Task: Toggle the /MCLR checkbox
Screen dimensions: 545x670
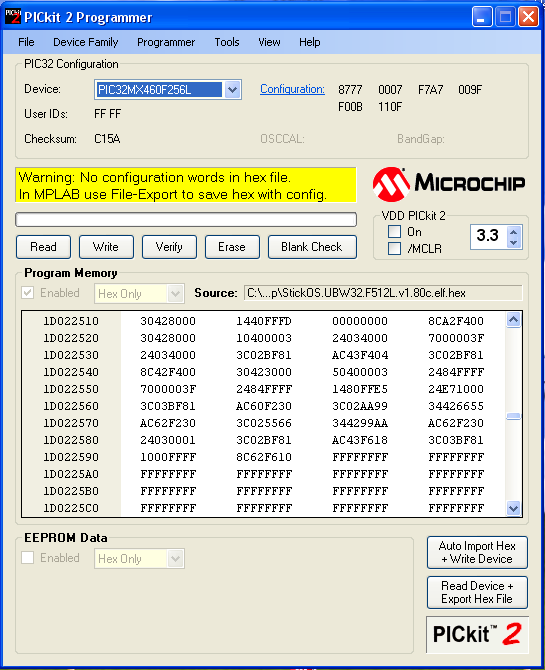Action: point(394,248)
